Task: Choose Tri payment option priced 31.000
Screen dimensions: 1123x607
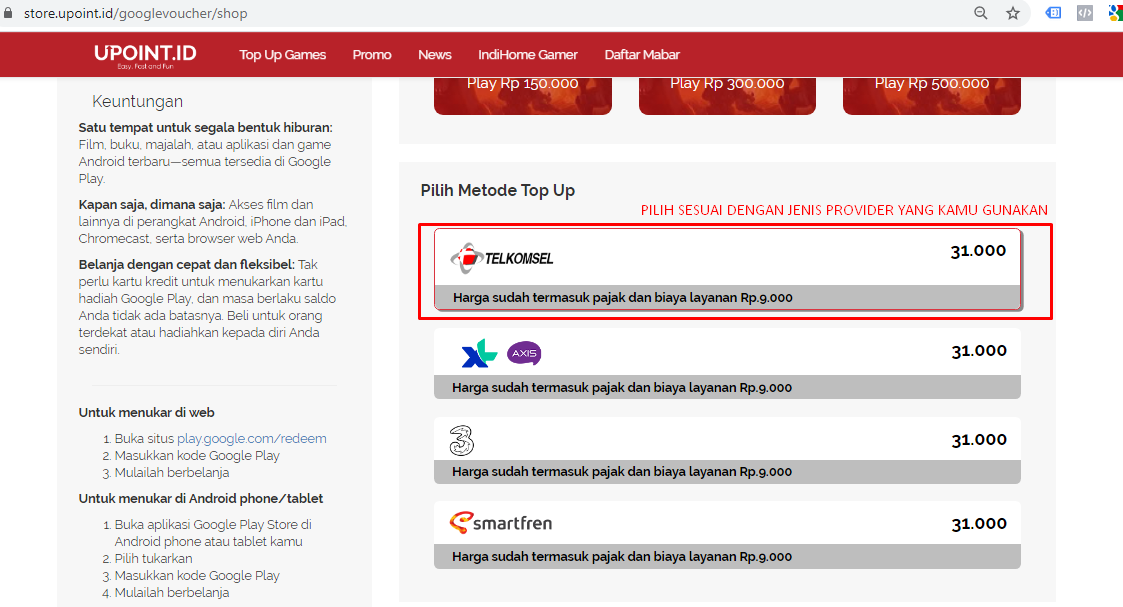Action: pyautogui.click(x=727, y=450)
